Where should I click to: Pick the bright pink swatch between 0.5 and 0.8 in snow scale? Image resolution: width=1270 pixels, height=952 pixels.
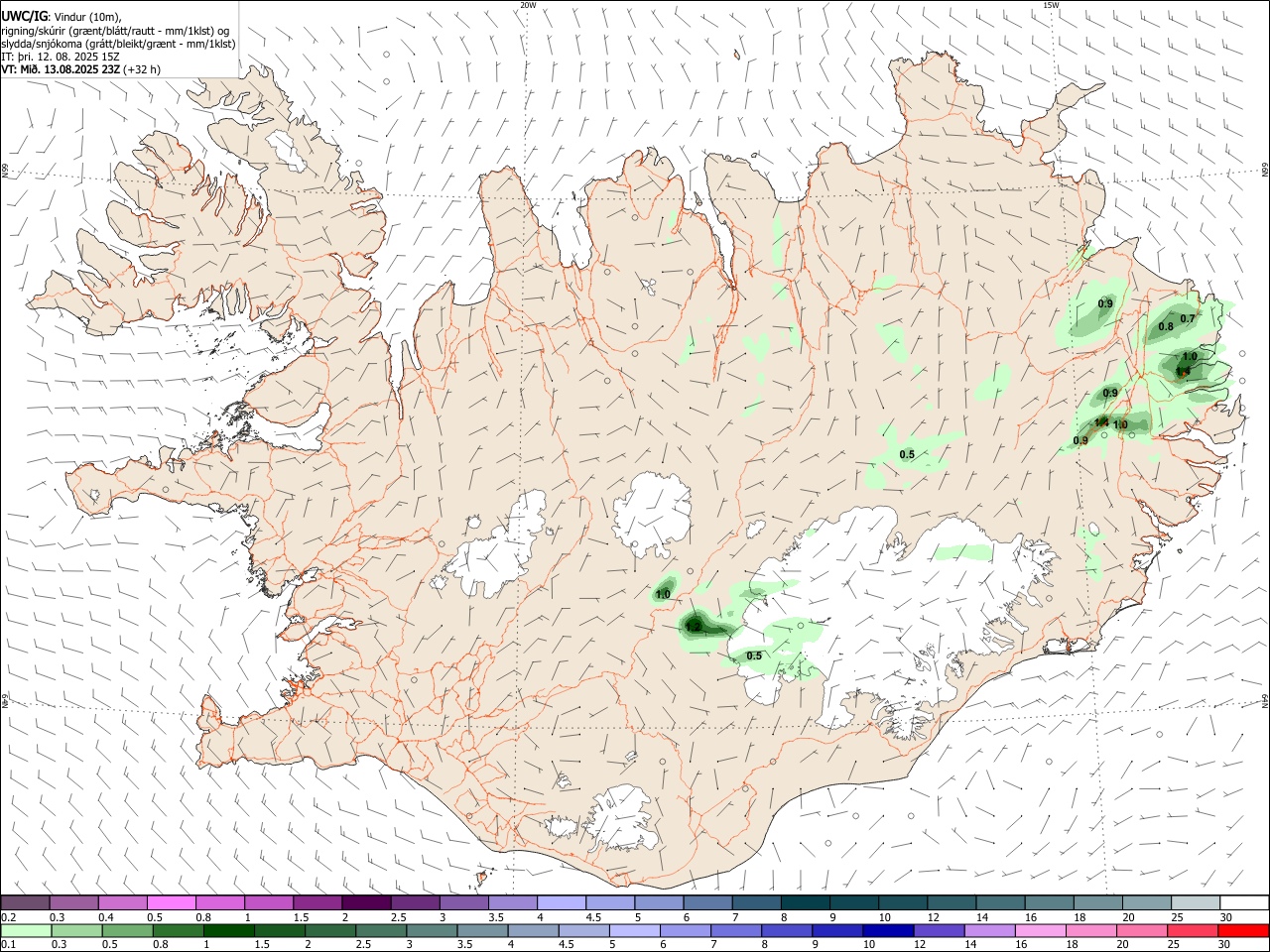point(171,902)
